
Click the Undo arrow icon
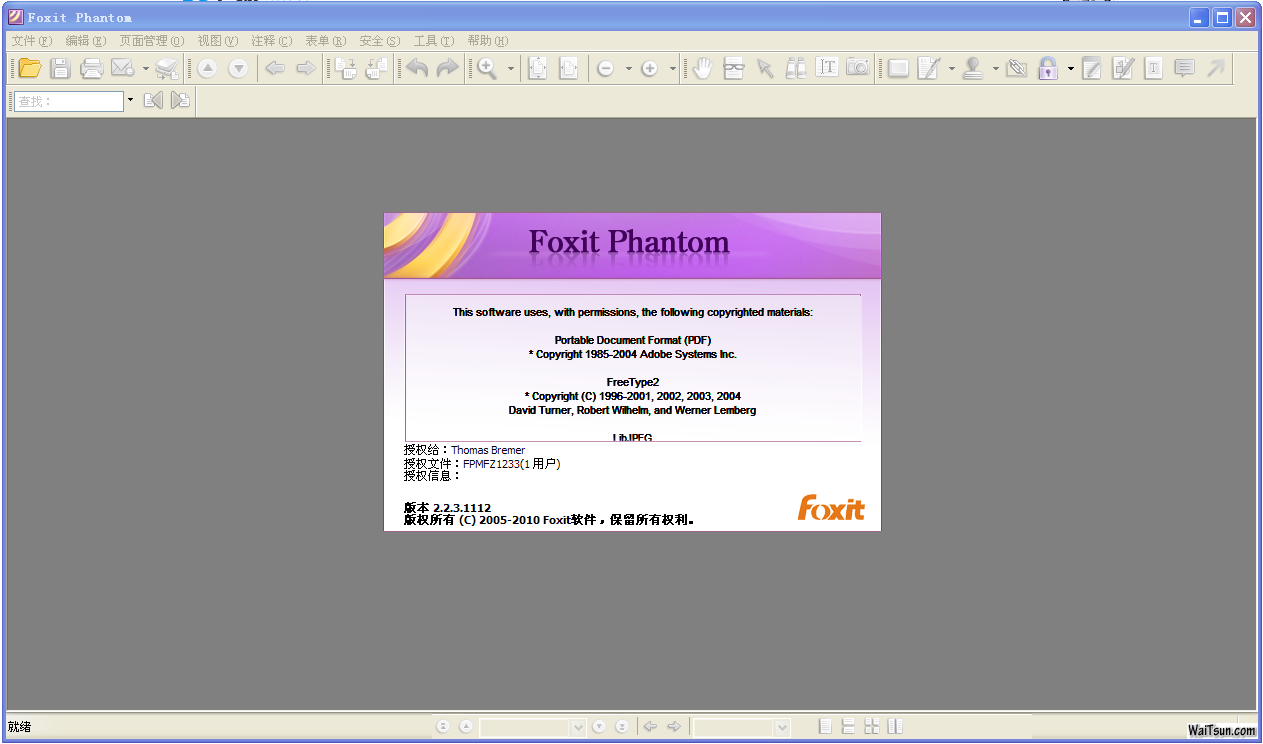coord(417,68)
